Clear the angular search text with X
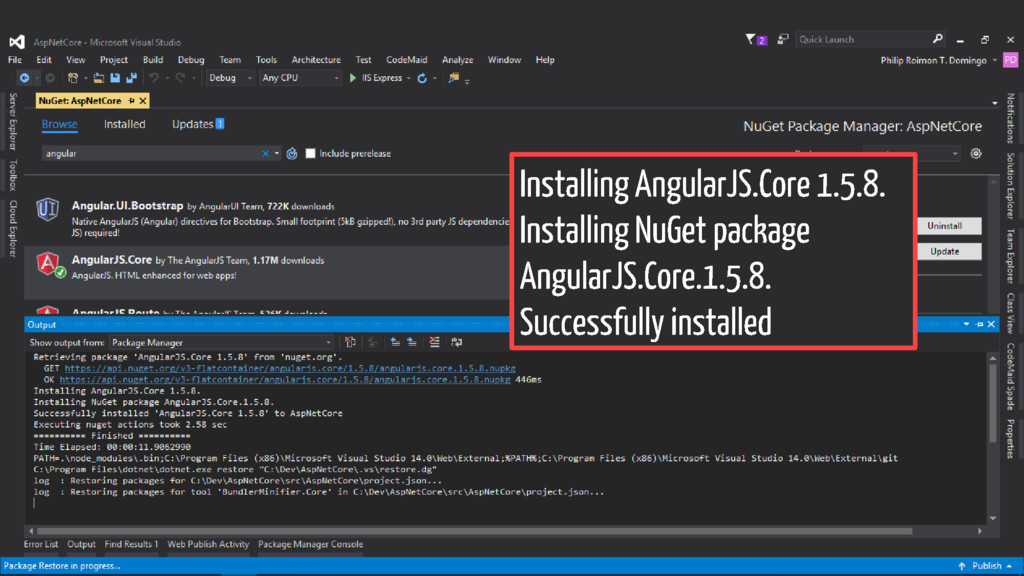 (x=265, y=153)
